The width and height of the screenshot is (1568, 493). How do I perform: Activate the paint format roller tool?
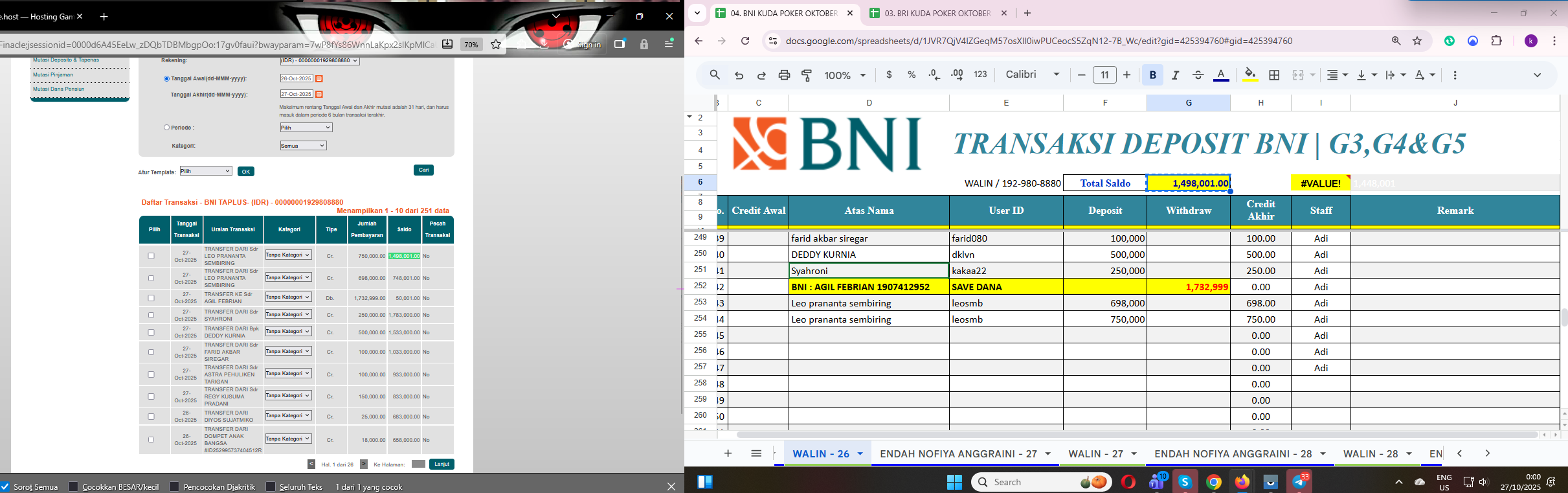[807, 75]
